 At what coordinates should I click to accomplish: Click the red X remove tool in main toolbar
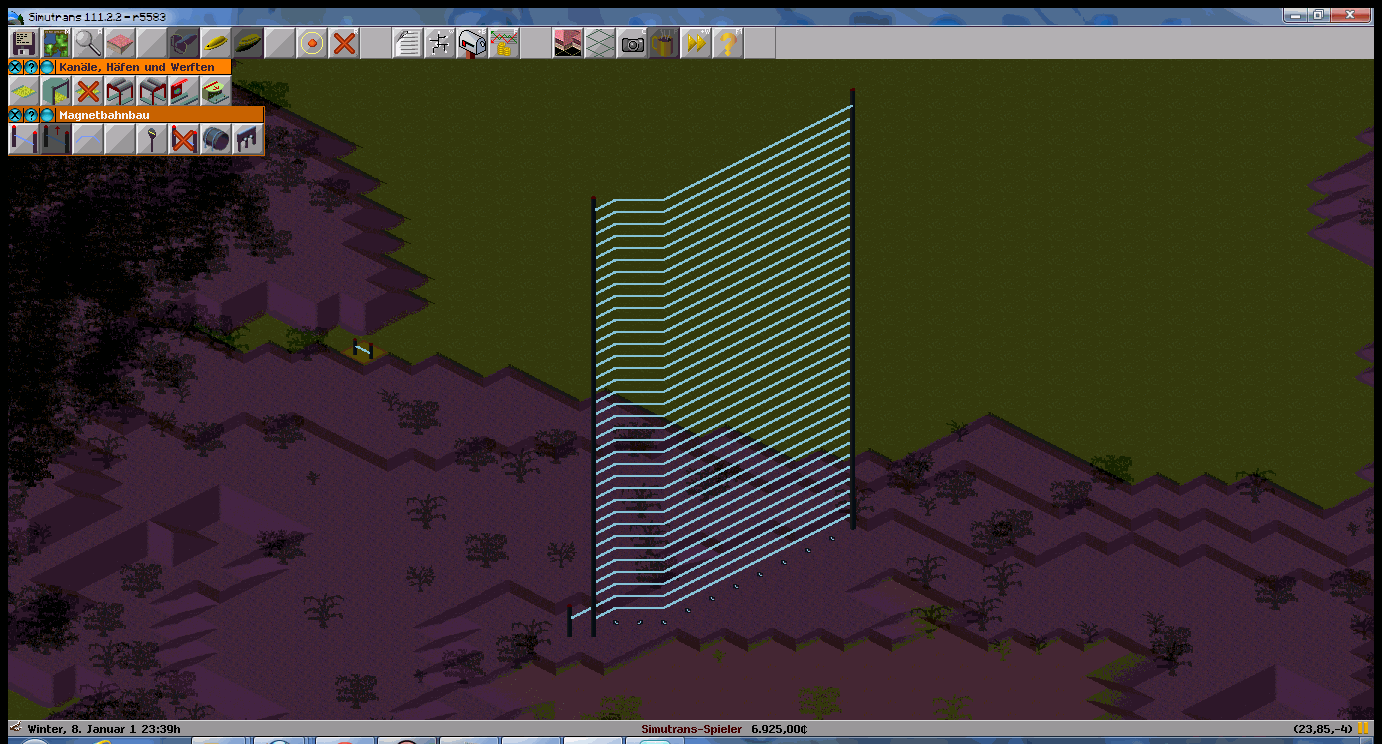(344, 43)
